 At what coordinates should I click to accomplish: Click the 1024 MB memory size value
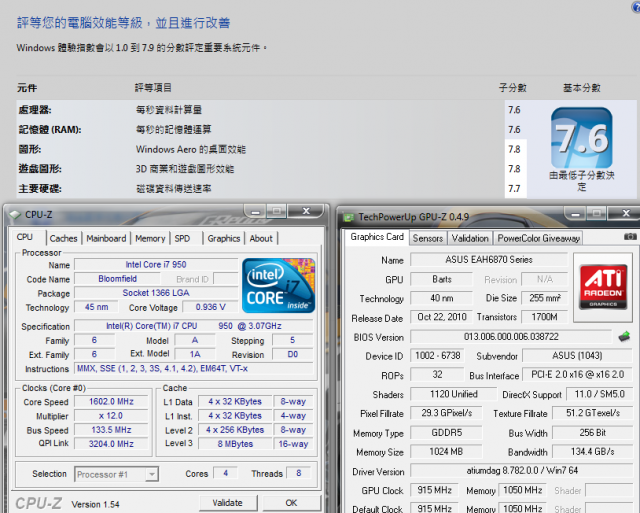(x=447, y=451)
